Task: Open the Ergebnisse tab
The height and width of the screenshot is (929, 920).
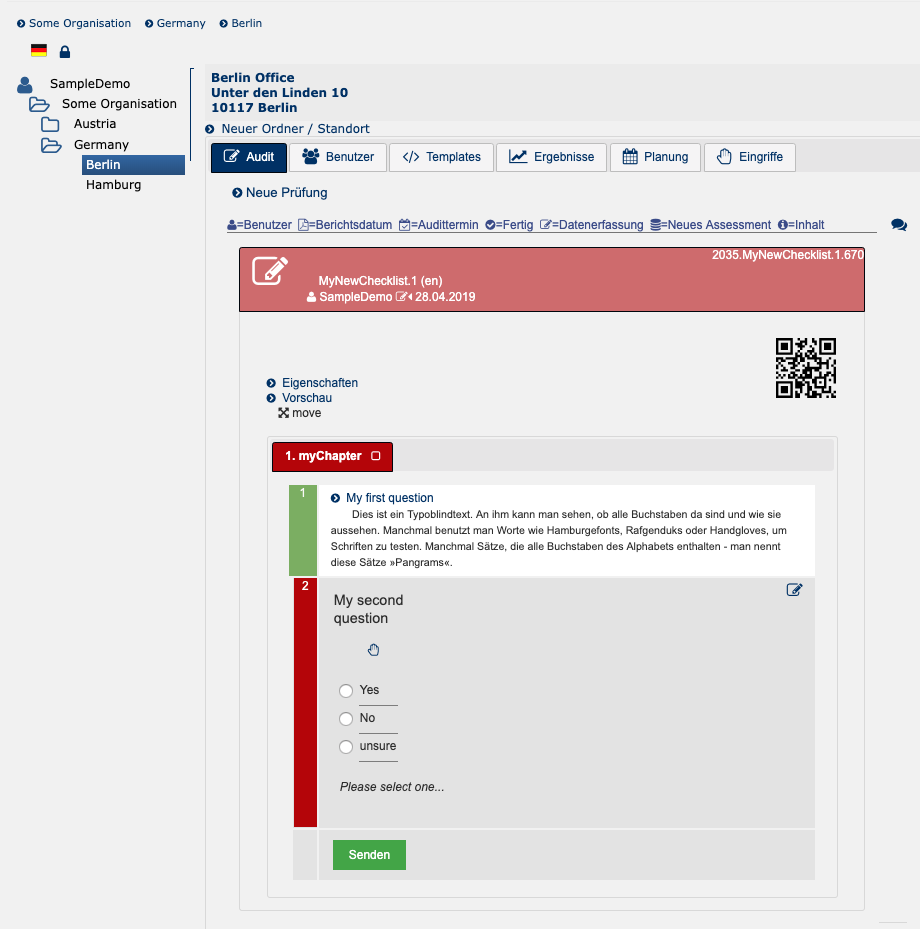Action: [x=551, y=157]
